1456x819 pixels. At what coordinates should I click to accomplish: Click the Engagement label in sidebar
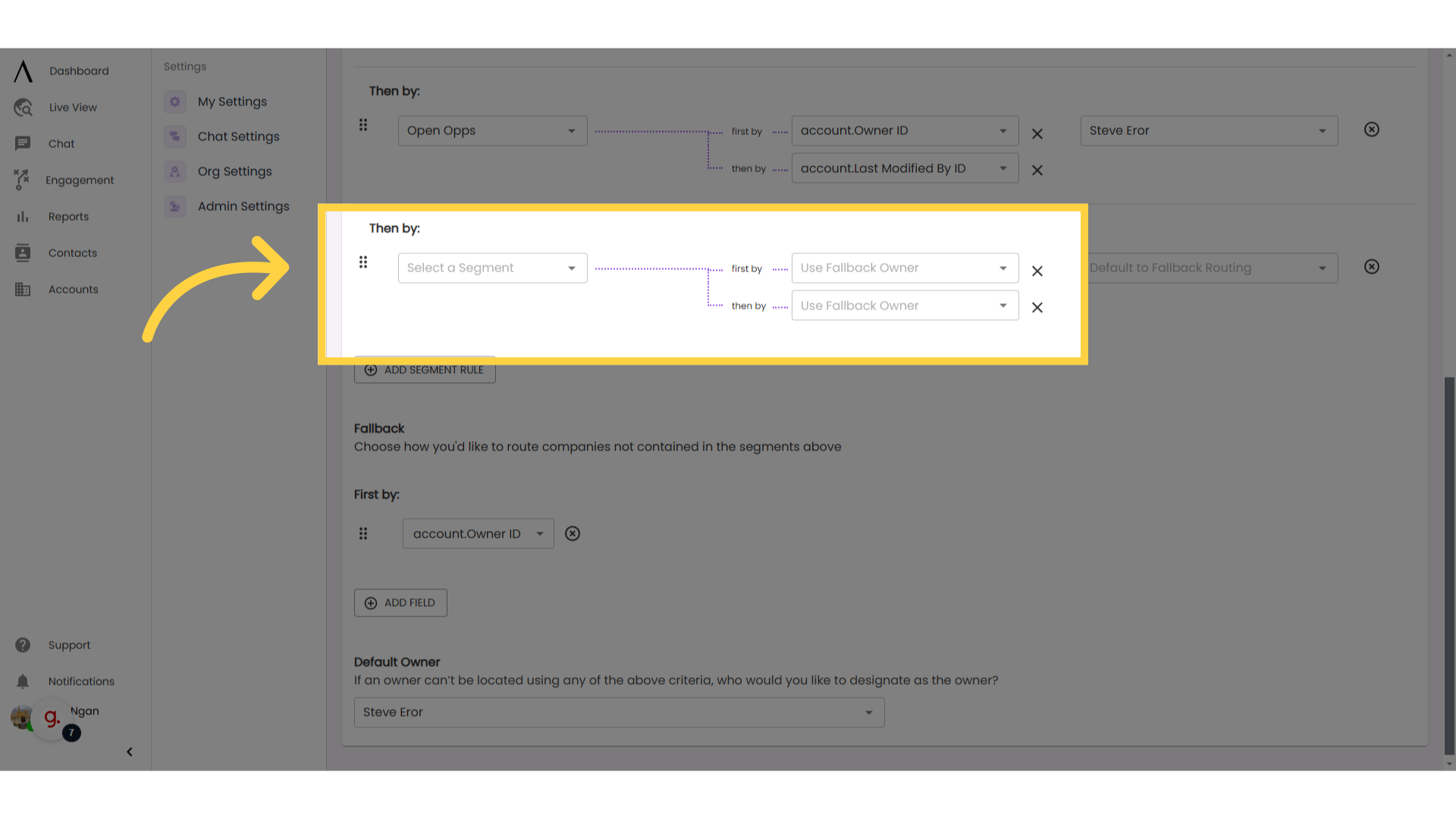coord(80,180)
